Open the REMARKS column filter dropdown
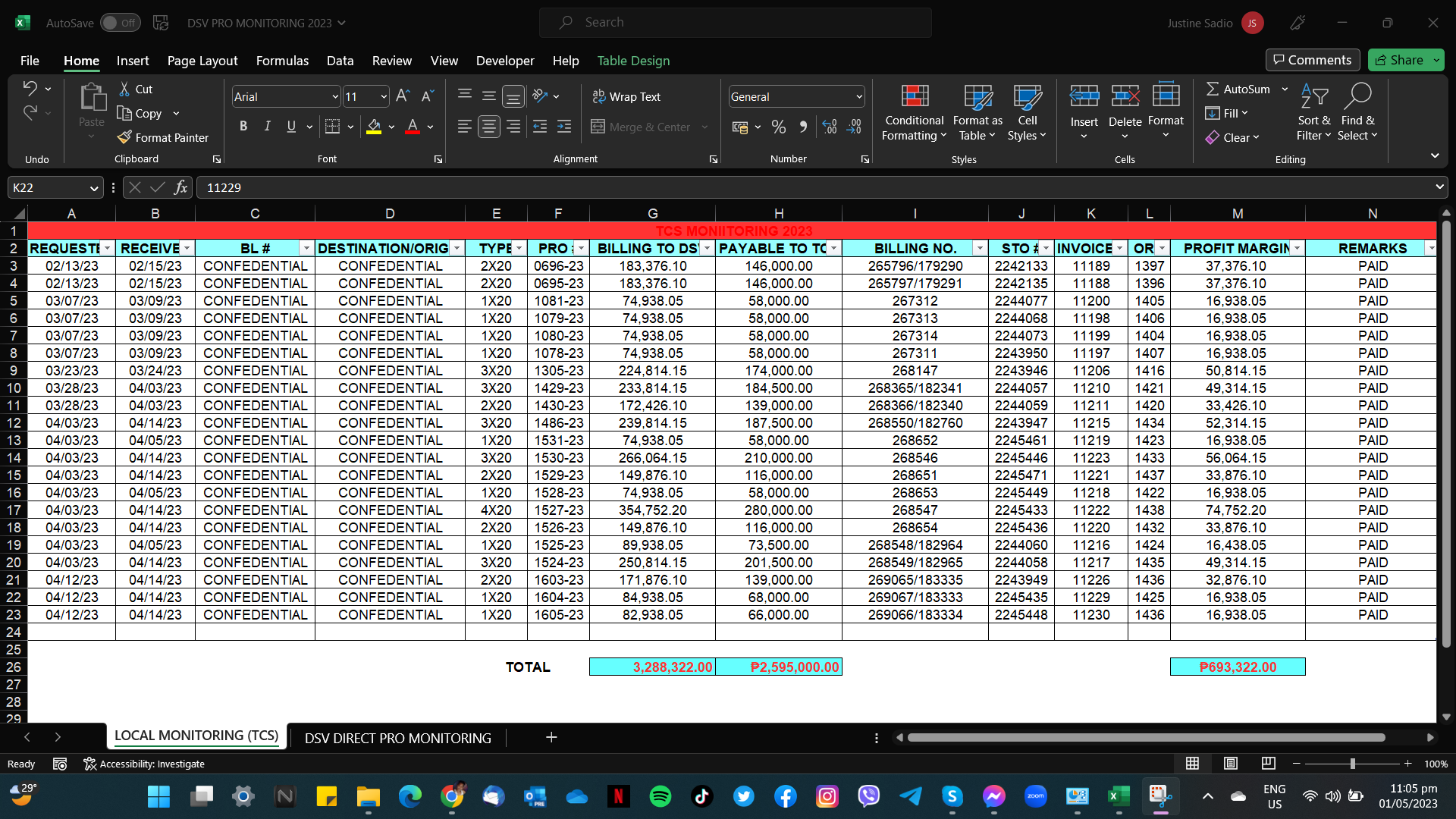The height and width of the screenshot is (819, 1456). pyautogui.click(x=1430, y=249)
